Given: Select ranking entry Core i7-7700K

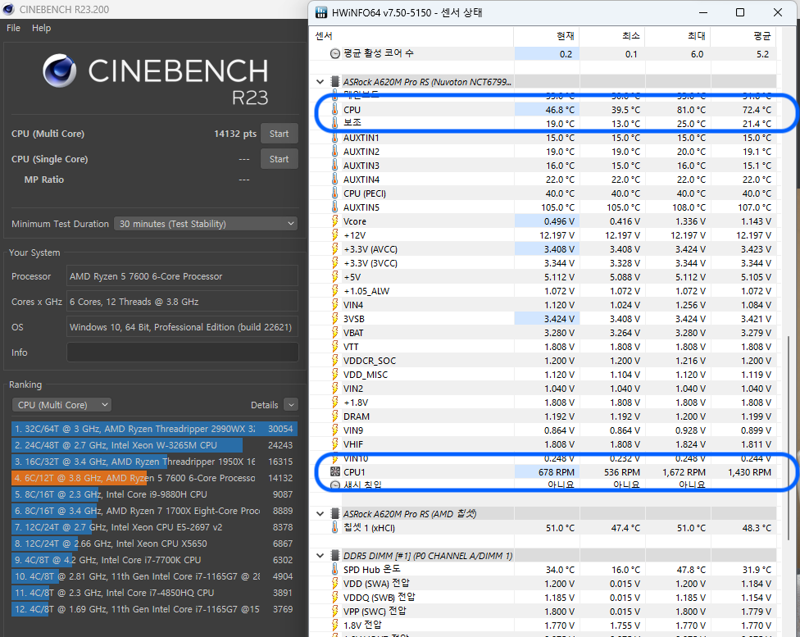Looking at the screenshot, I should [x=154, y=559].
